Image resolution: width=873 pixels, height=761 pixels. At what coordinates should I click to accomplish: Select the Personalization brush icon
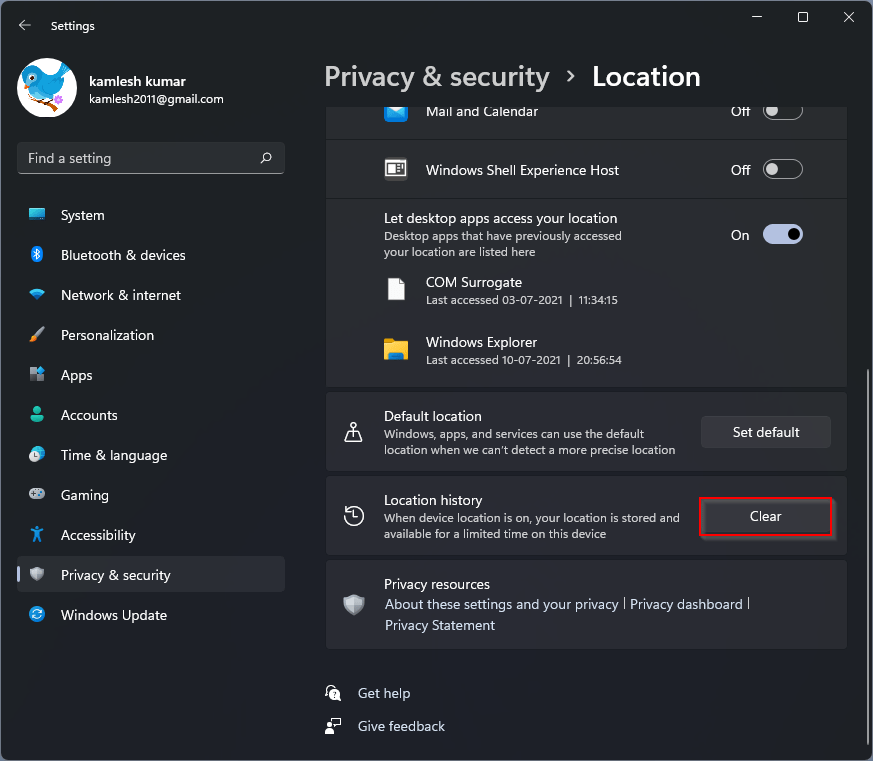[x=37, y=335]
